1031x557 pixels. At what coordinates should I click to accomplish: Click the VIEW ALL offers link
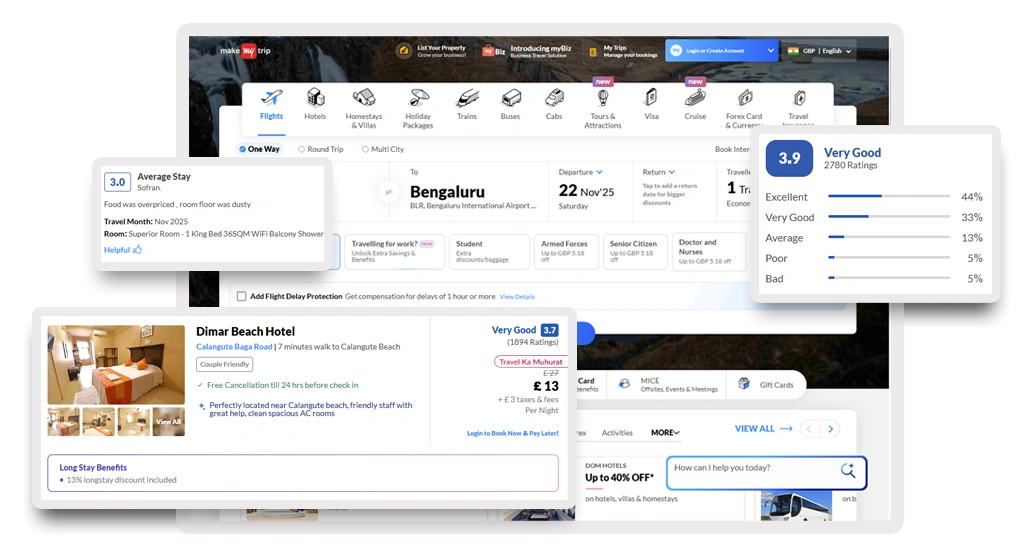coord(763,429)
